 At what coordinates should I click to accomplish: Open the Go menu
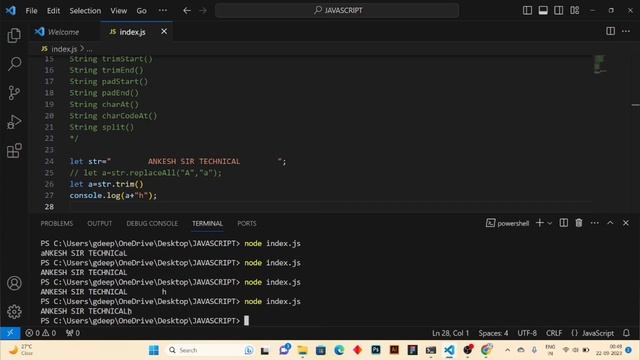pyautogui.click(x=141, y=11)
